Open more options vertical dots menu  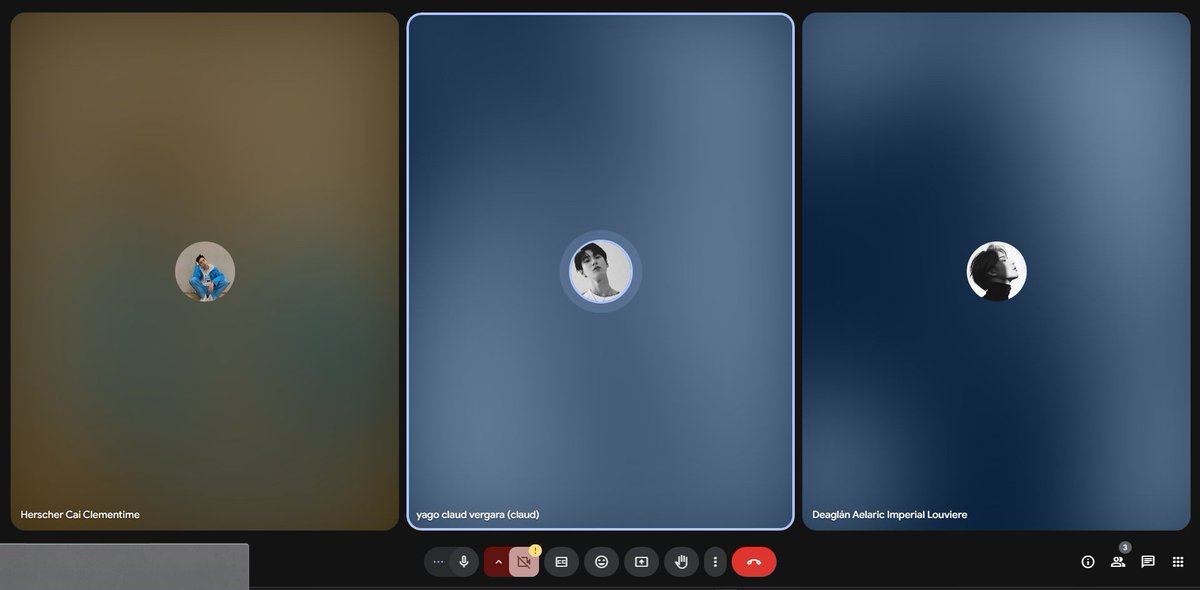tap(715, 562)
